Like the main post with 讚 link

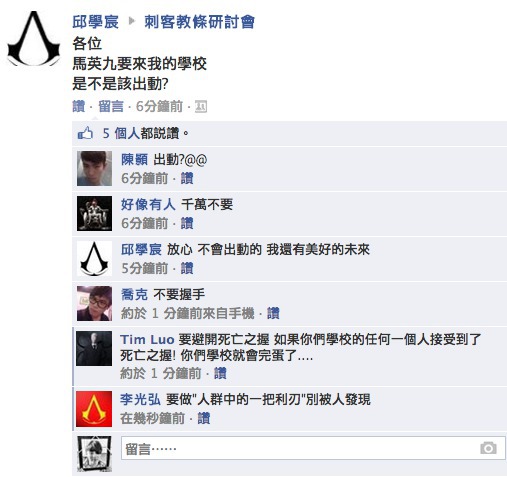[x=79, y=107]
